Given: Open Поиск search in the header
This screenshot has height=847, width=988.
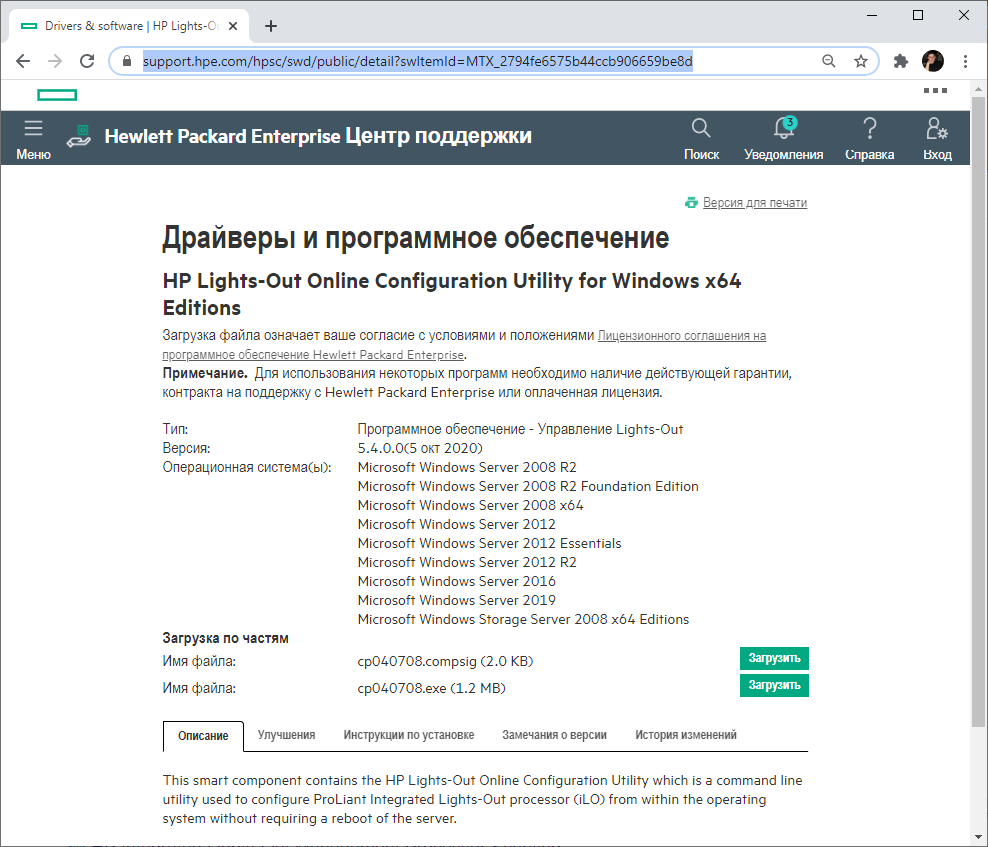Looking at the screenshot, I should [x=701, y=139].
